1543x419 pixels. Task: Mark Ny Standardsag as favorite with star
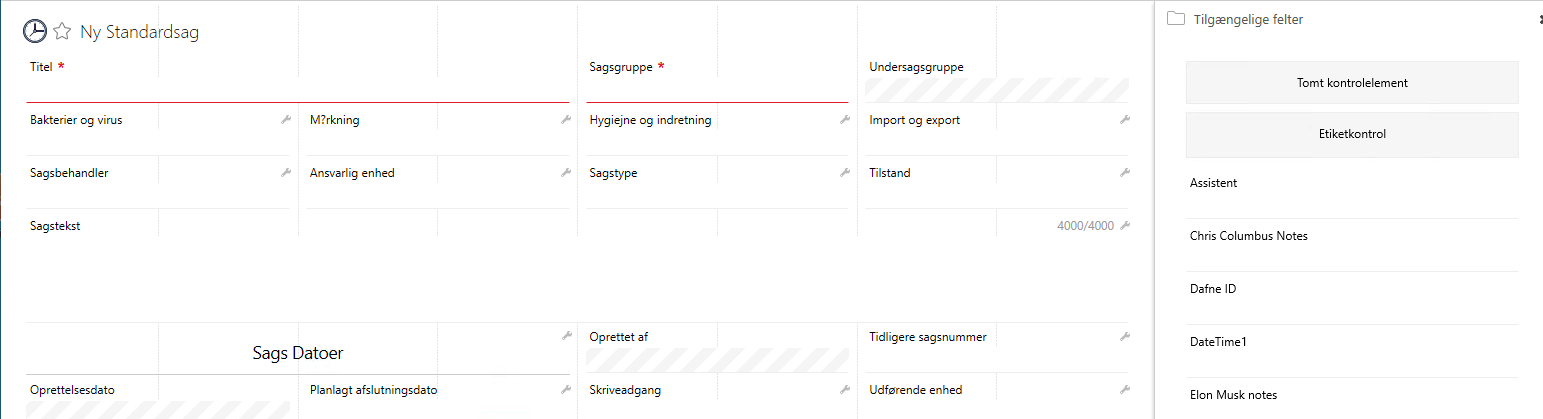click(x=62, y=32)
